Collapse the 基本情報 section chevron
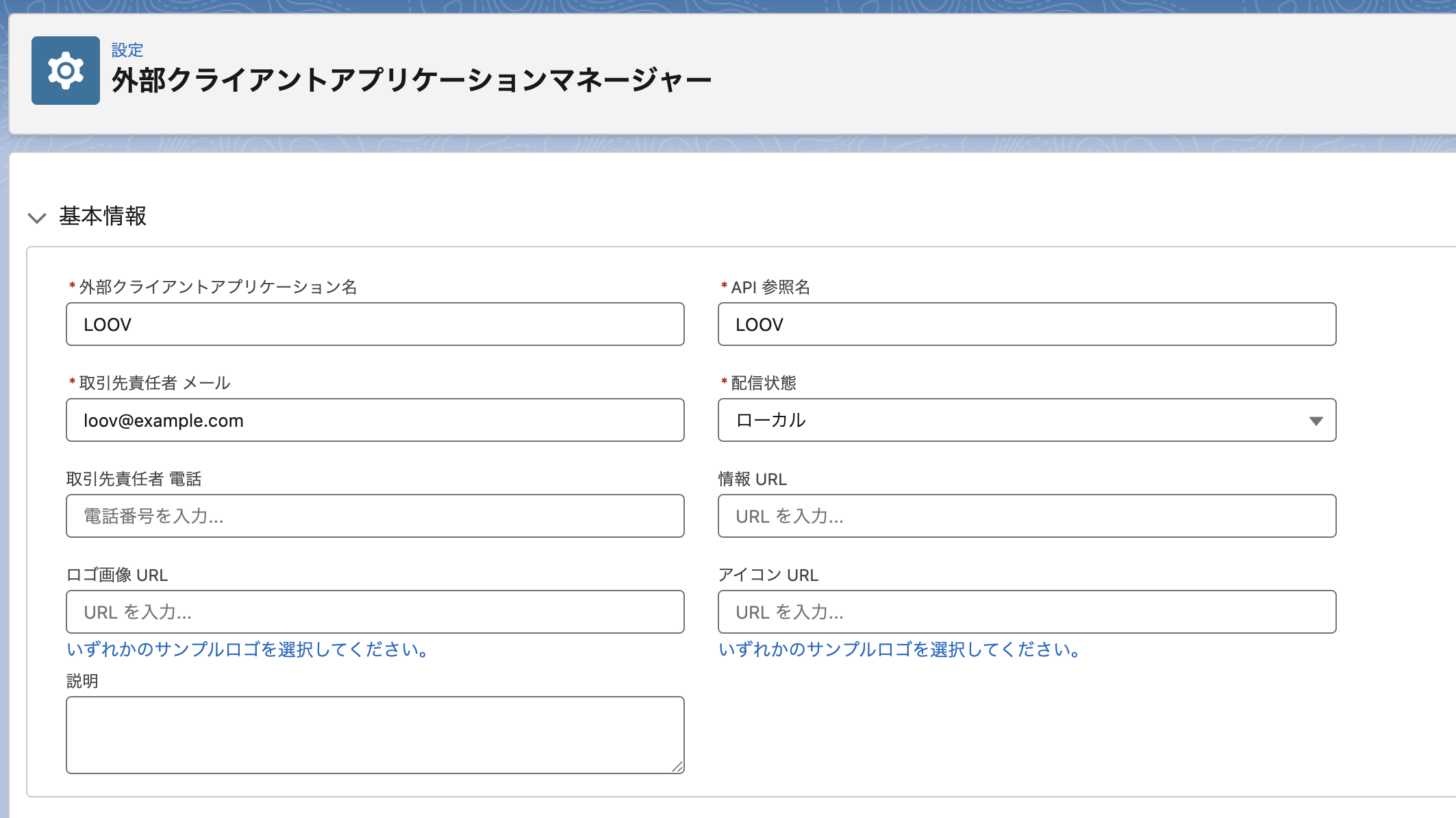Image resolution: width=1456 pixels, height=818 pixels. [x=37, y=218]
